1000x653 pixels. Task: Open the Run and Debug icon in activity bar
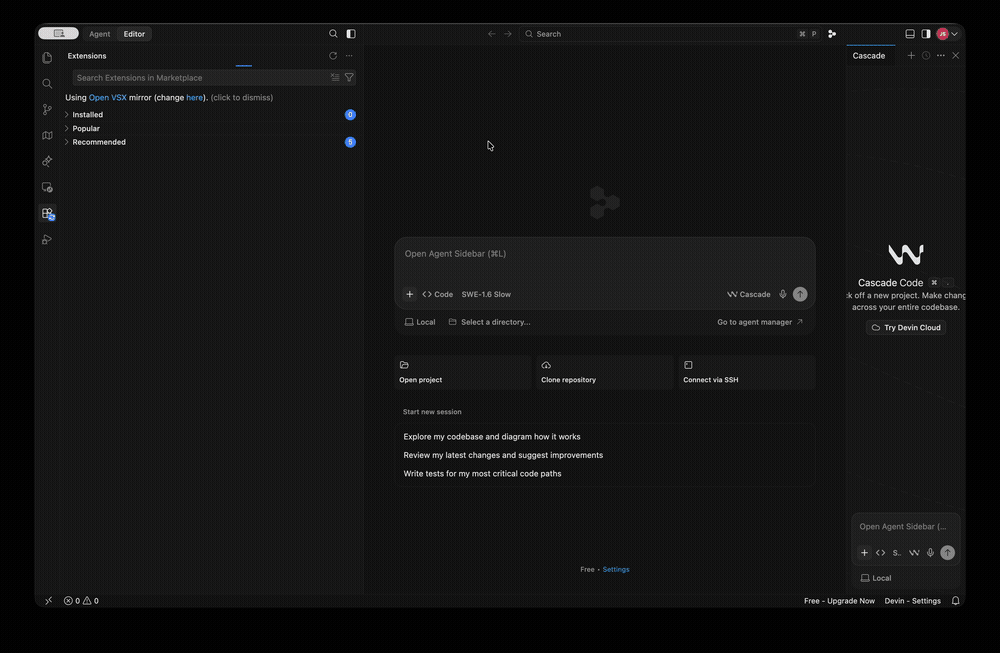point(47,240)
